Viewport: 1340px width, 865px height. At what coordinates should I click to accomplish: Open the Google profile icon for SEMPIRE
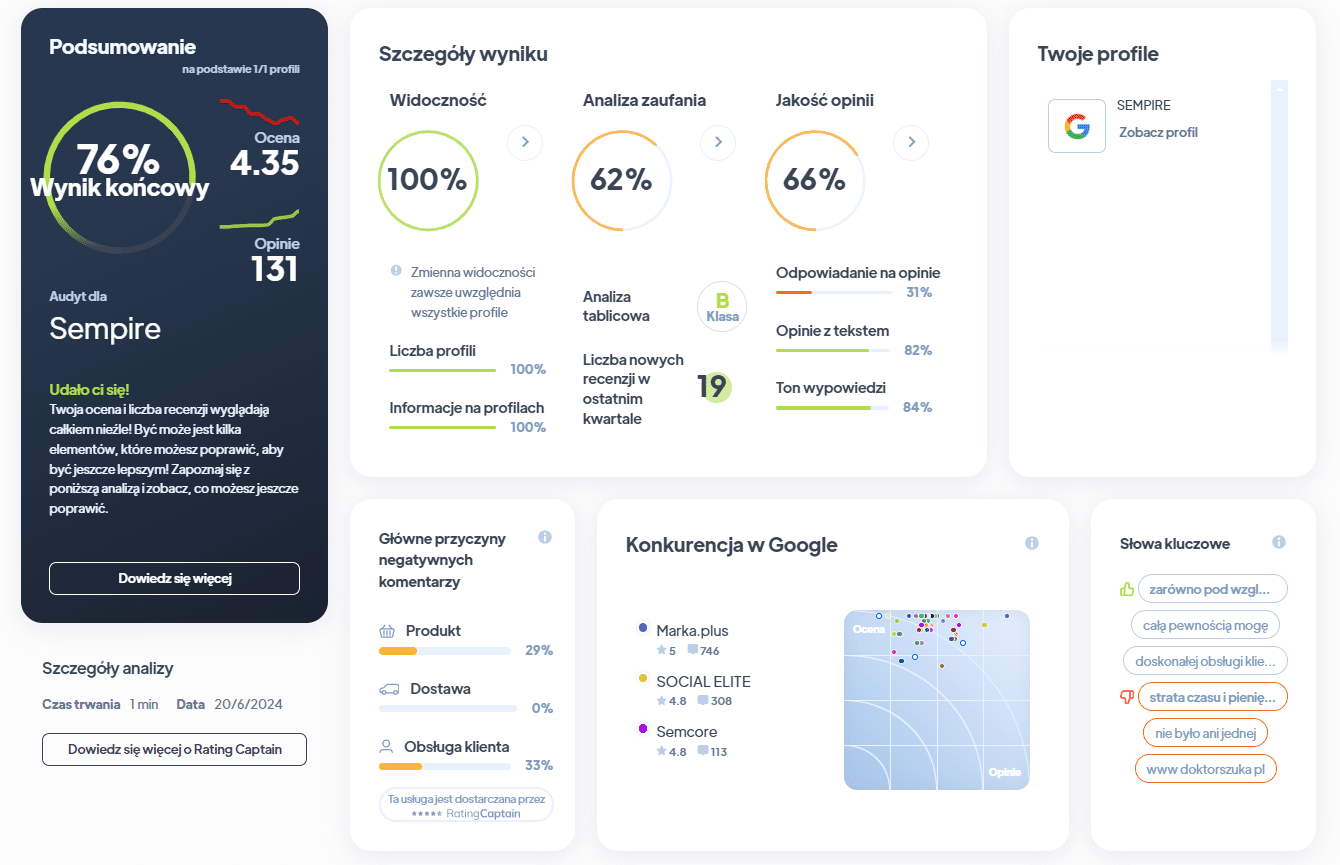(1077, 126)
